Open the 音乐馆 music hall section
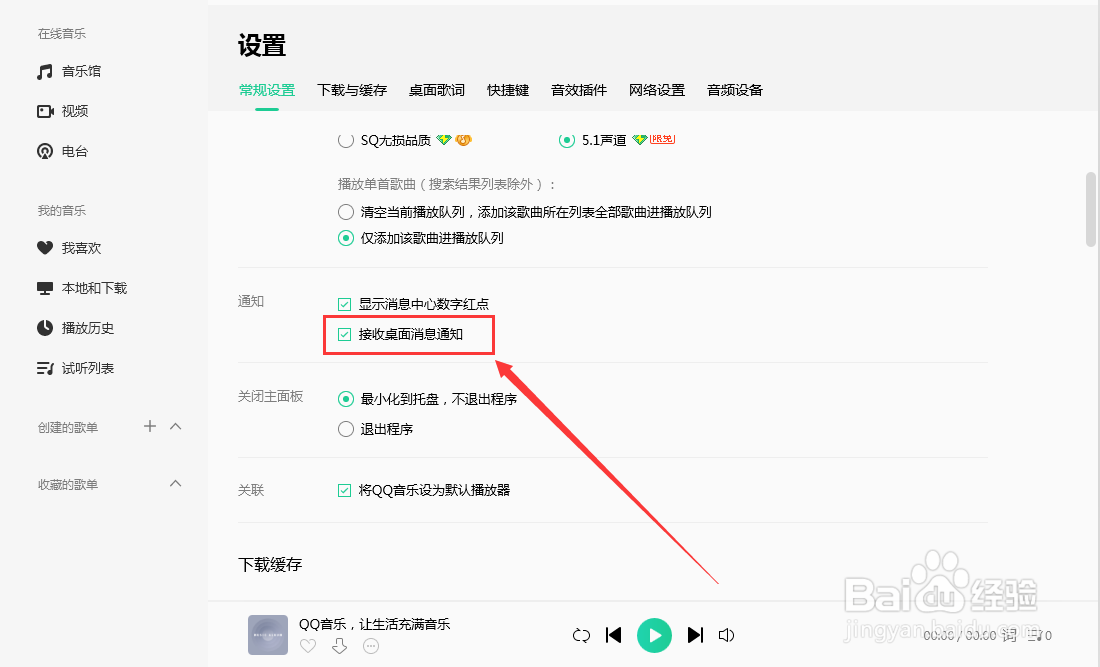The image size is (1100, 667). tap(72, 70)
